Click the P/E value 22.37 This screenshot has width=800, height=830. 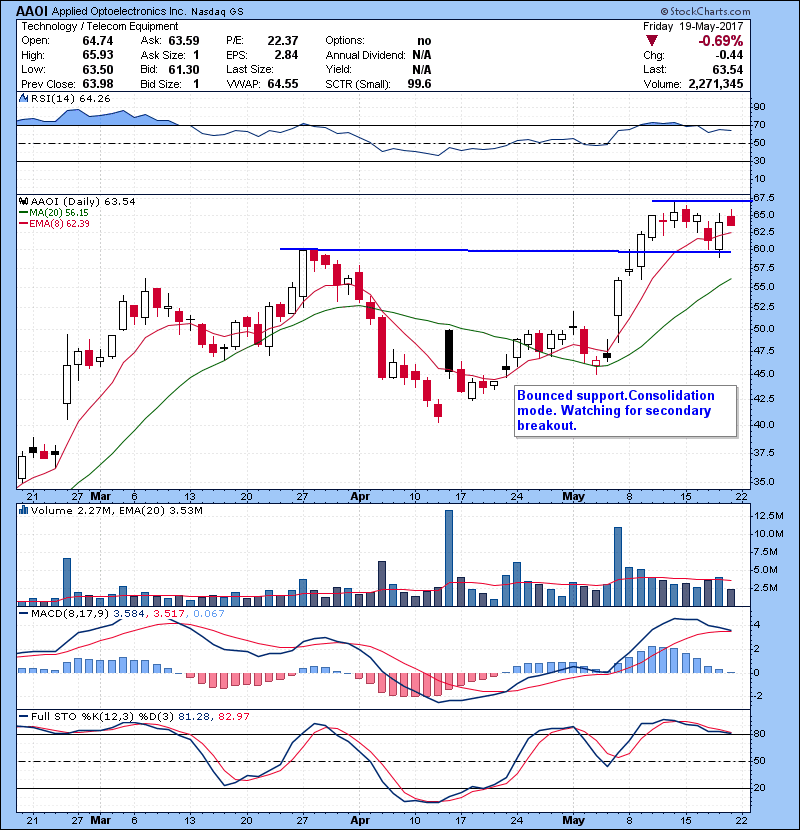click(x=283, y=41)
